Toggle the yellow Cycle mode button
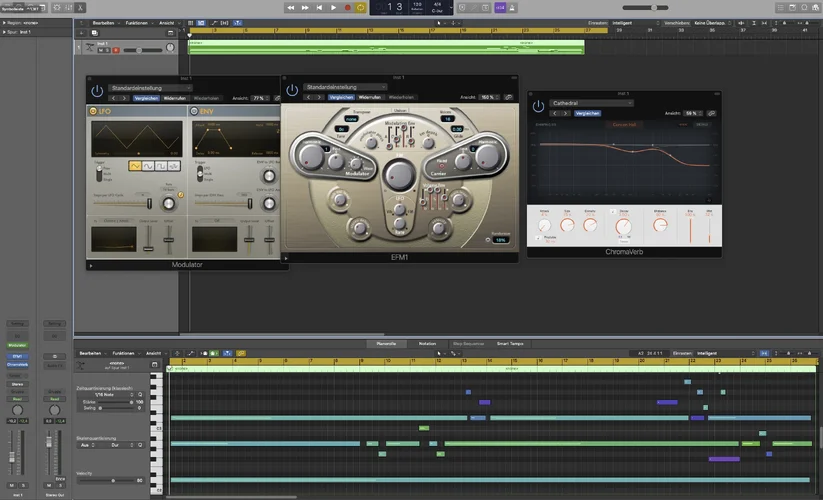The height and width of the screenshot is (500, 823). (361, 7)
